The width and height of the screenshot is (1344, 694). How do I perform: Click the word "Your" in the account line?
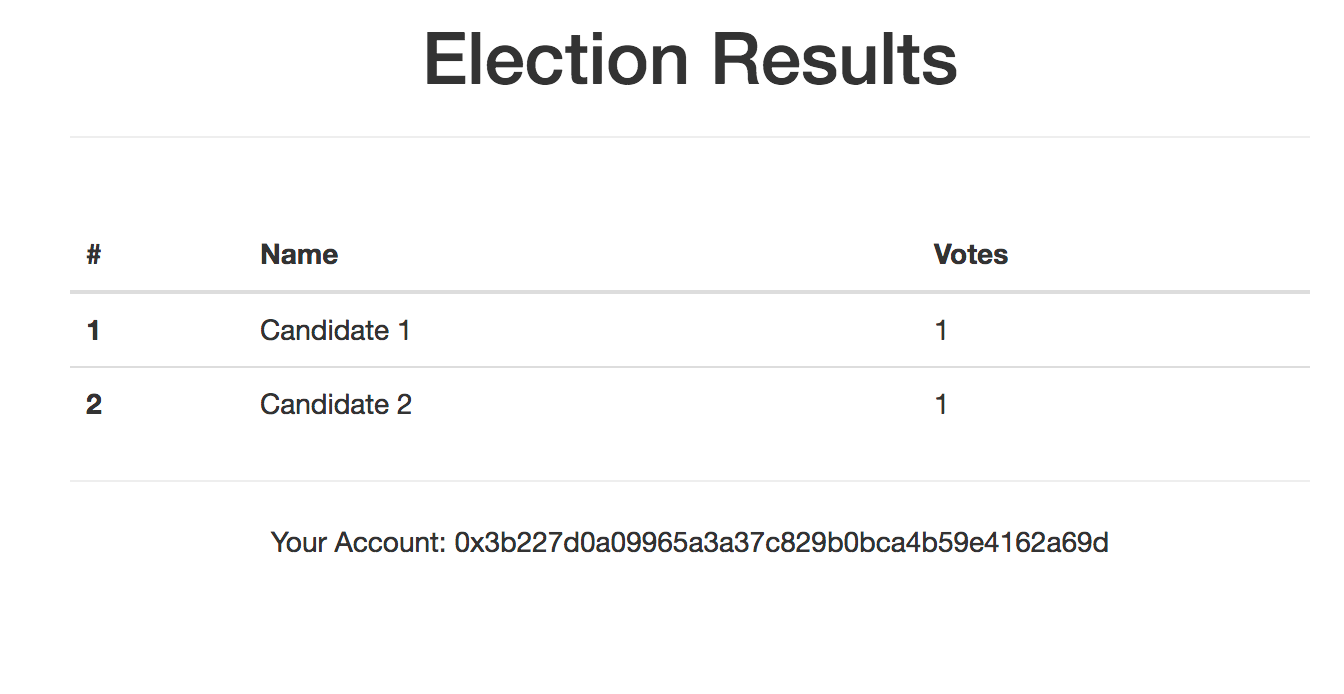[299, 543]
